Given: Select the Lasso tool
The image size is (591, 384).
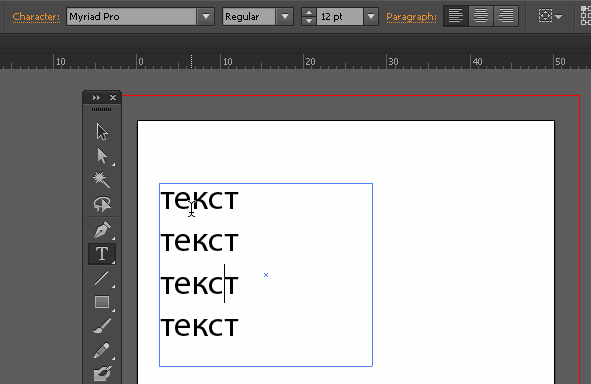Looking at the screenshot, I should pos(102,204).
